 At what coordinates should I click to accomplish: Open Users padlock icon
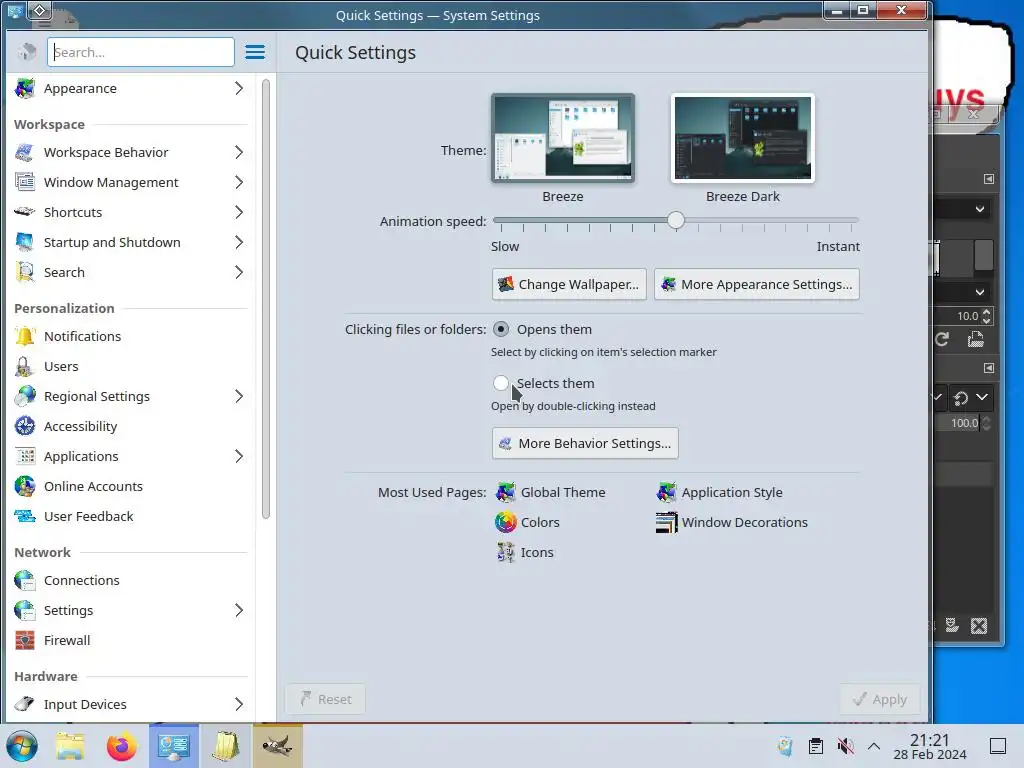click(25, 366)
